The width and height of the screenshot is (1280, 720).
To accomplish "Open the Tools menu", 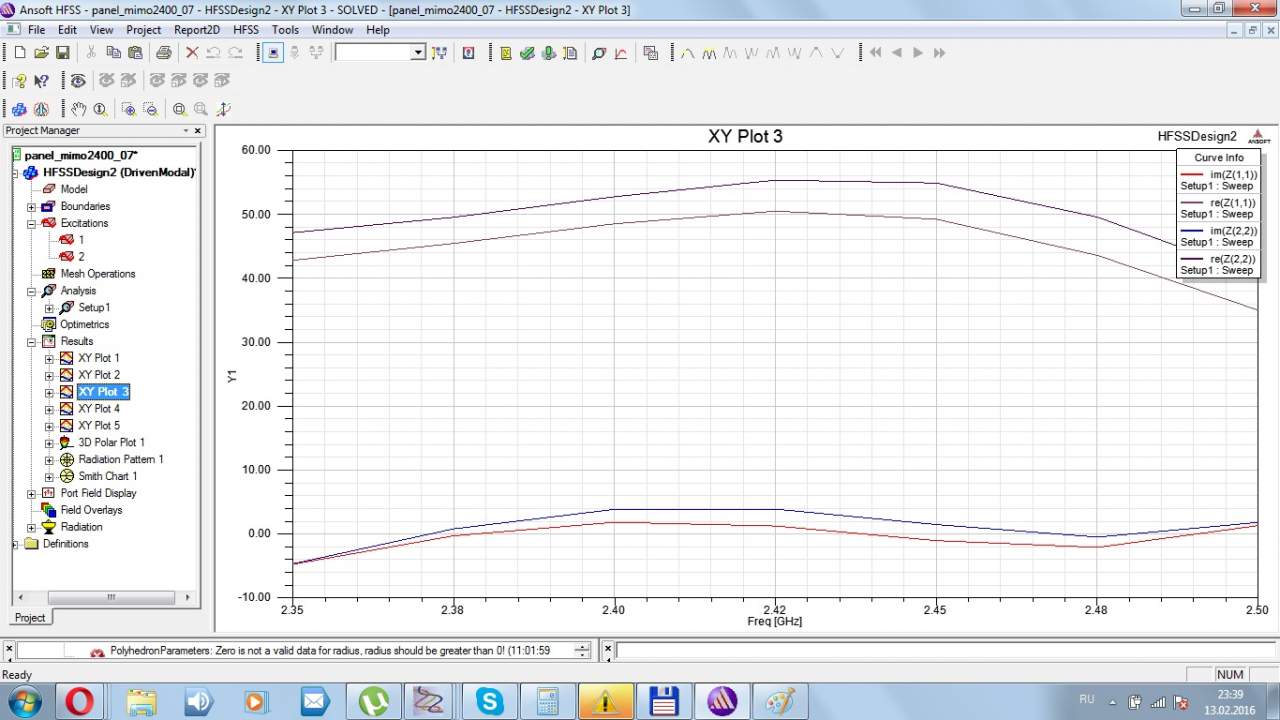I will [285, 30].
